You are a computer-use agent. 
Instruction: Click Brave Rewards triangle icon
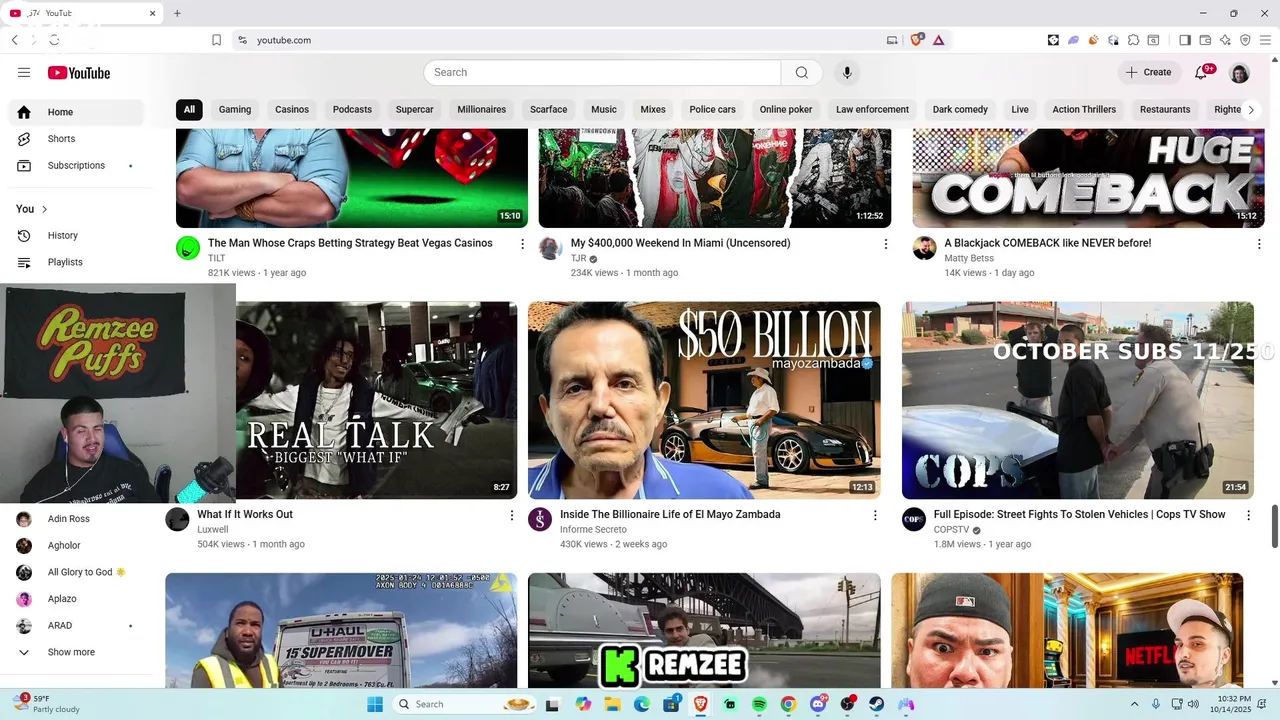(938, 40)
